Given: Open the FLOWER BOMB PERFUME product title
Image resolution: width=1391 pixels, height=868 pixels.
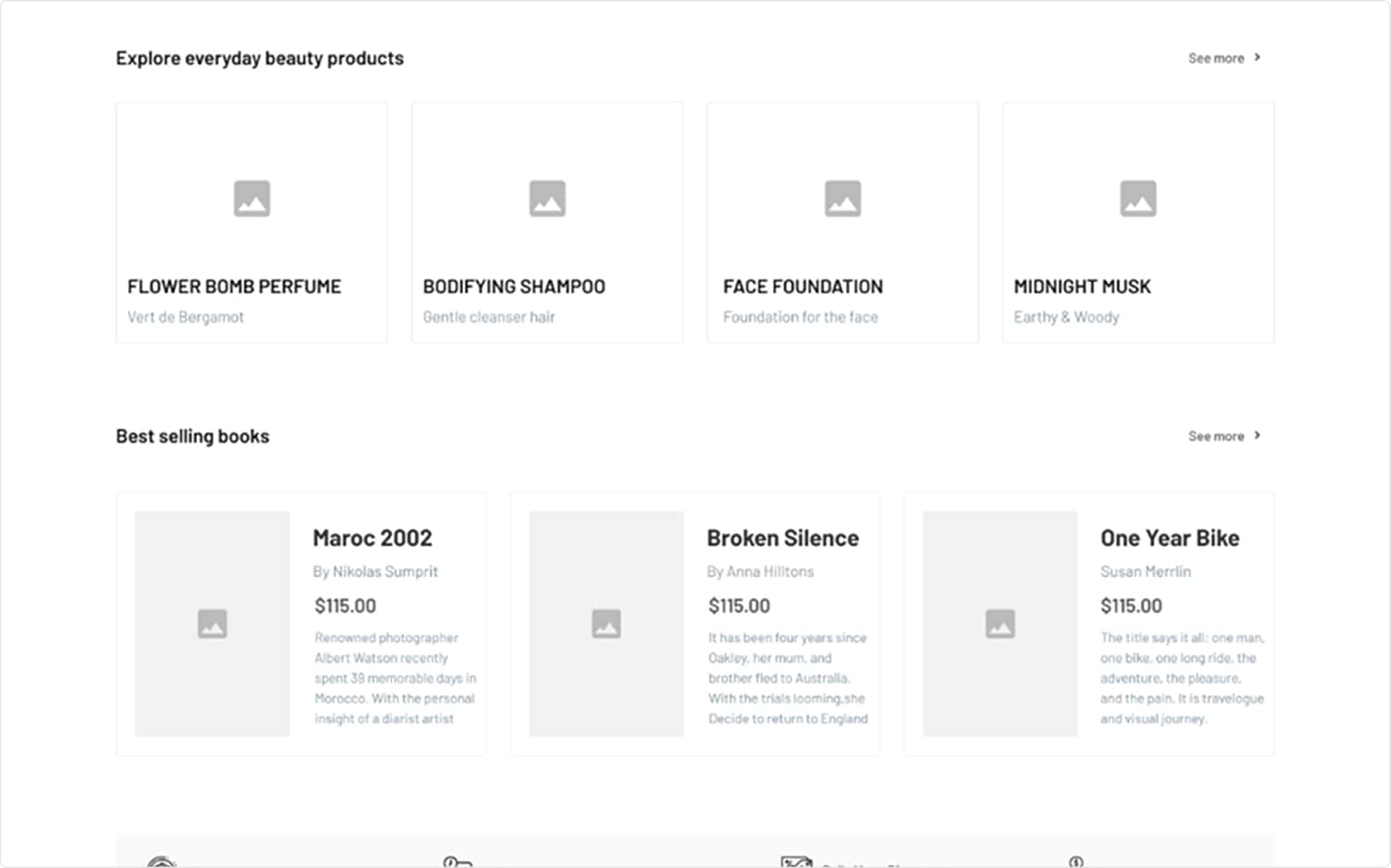Looking at the screenshot, I should pyautogui.click(x=234, y=287).
